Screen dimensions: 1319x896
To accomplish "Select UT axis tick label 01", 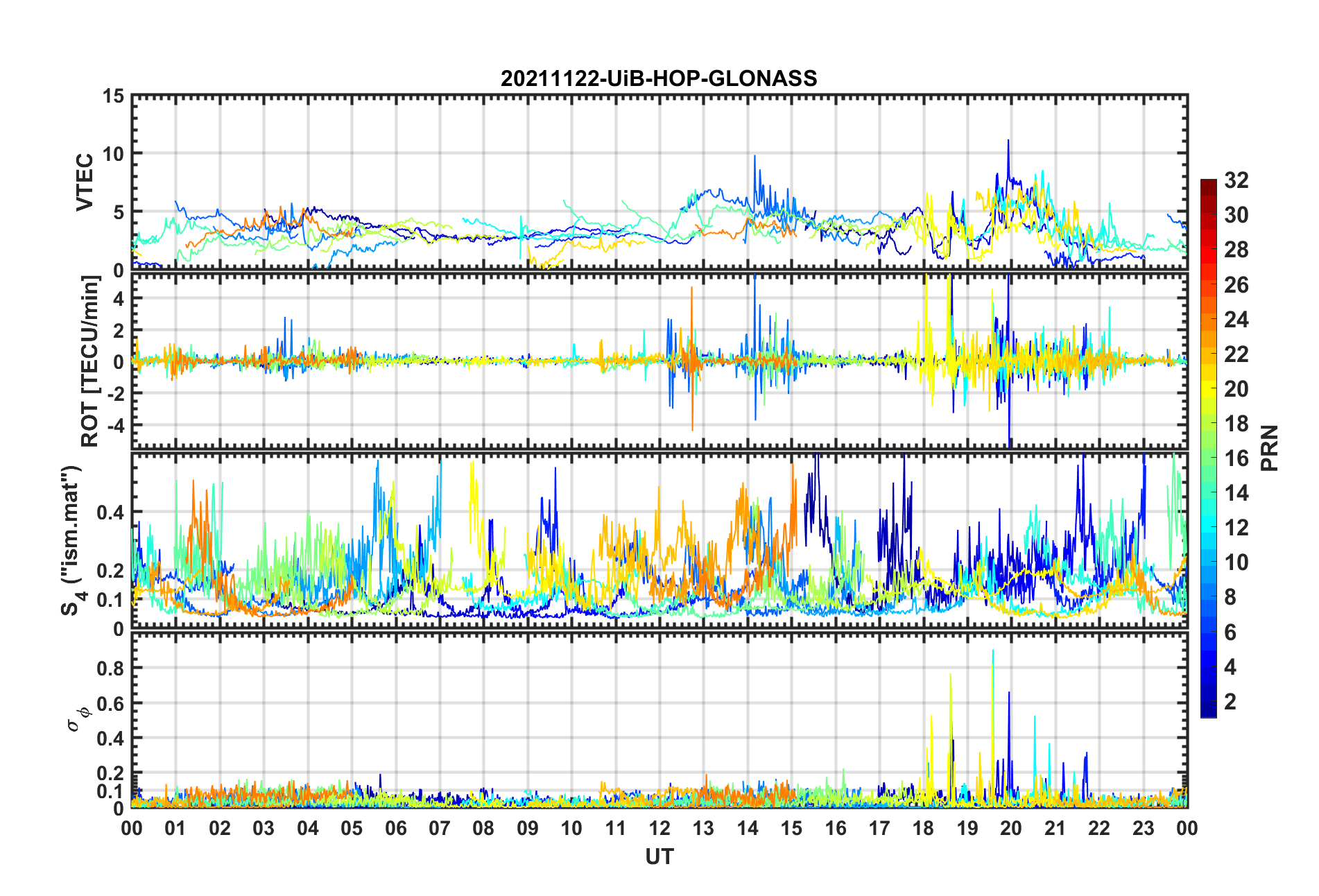I will coord(175,828).
